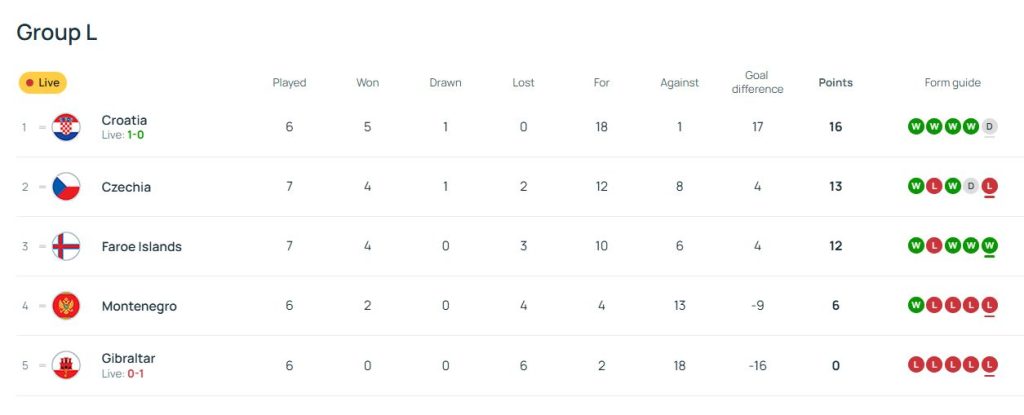Click the Czechia flag icon

66,187
